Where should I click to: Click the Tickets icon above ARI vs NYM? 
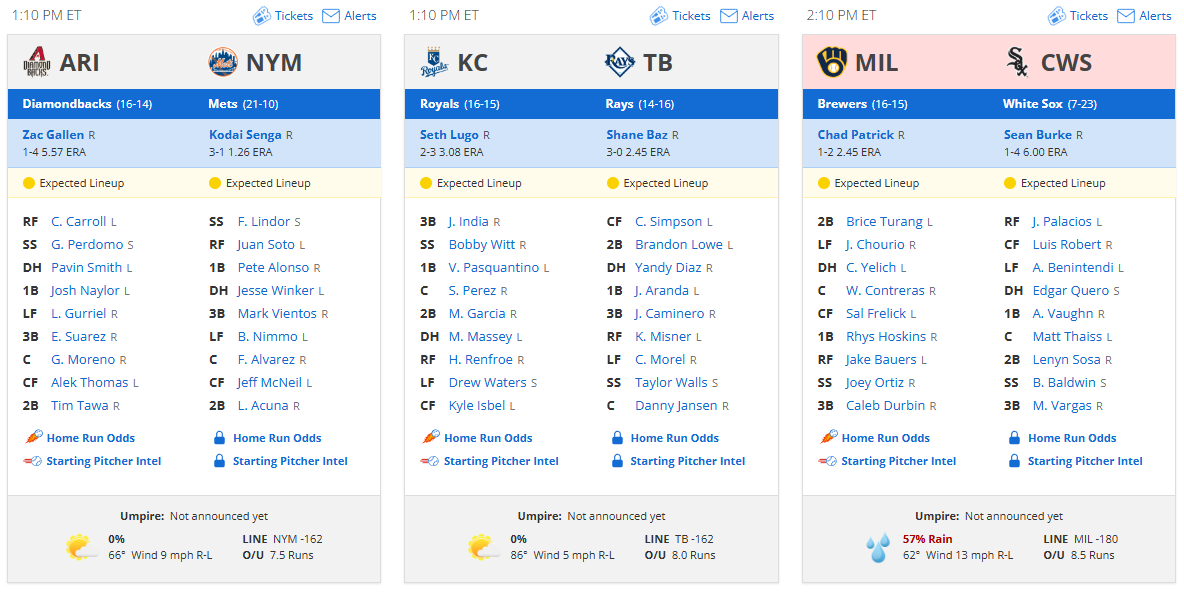click(261, 16)
